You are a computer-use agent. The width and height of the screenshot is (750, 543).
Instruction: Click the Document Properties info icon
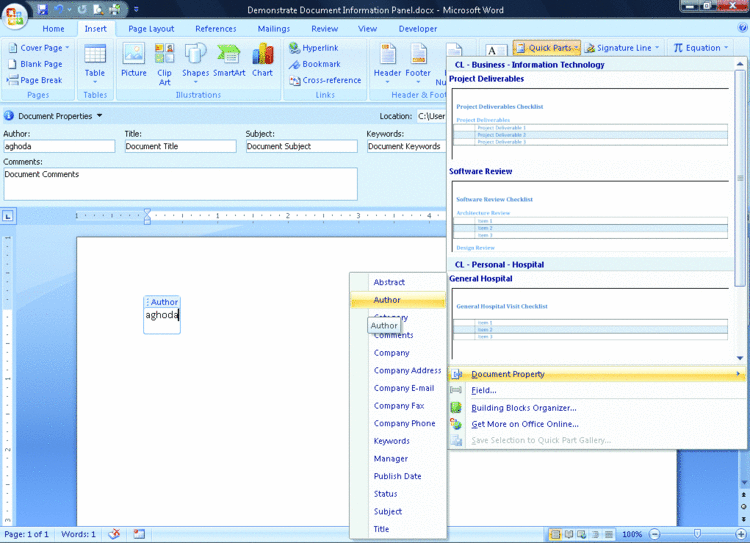9,116
